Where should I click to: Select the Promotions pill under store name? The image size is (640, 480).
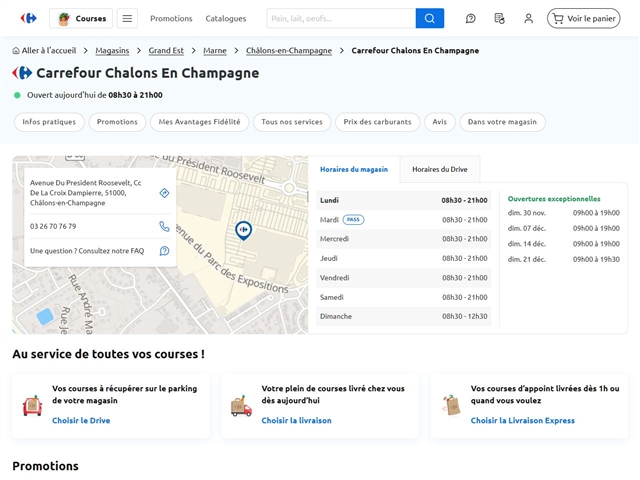[117, 122]
